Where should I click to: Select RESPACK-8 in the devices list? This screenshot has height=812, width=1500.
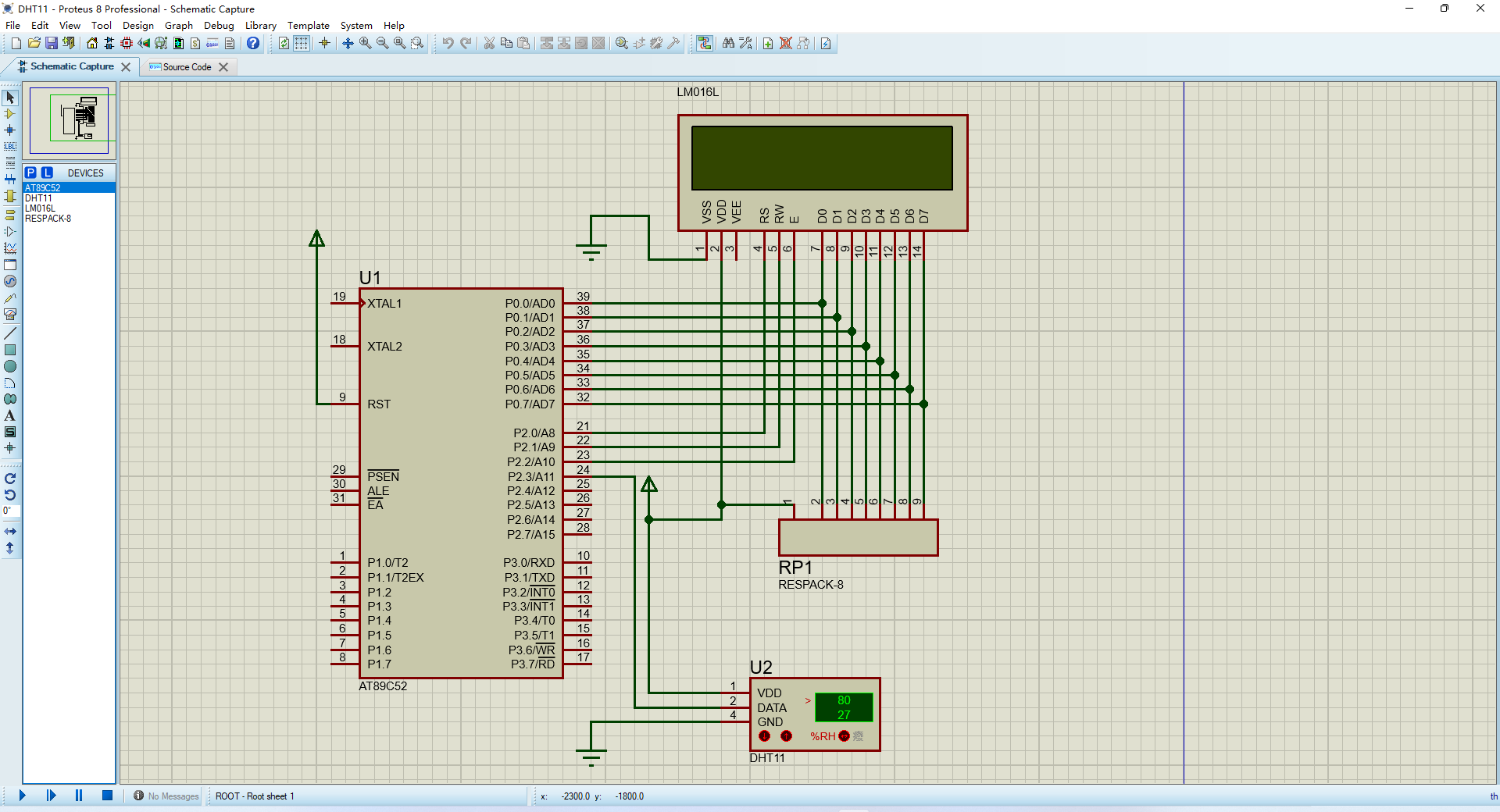click(x=69, y=219)
